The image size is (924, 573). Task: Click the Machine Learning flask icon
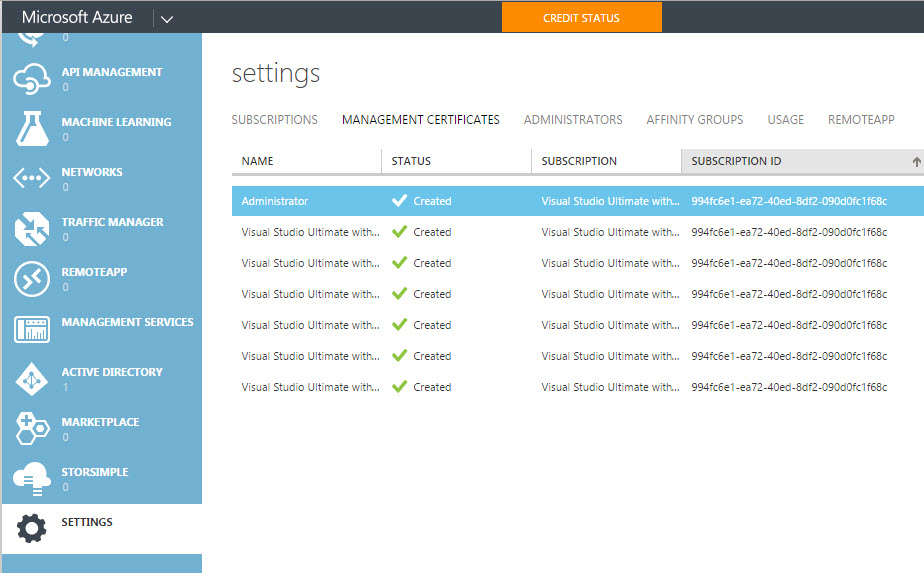pos(32,129)
